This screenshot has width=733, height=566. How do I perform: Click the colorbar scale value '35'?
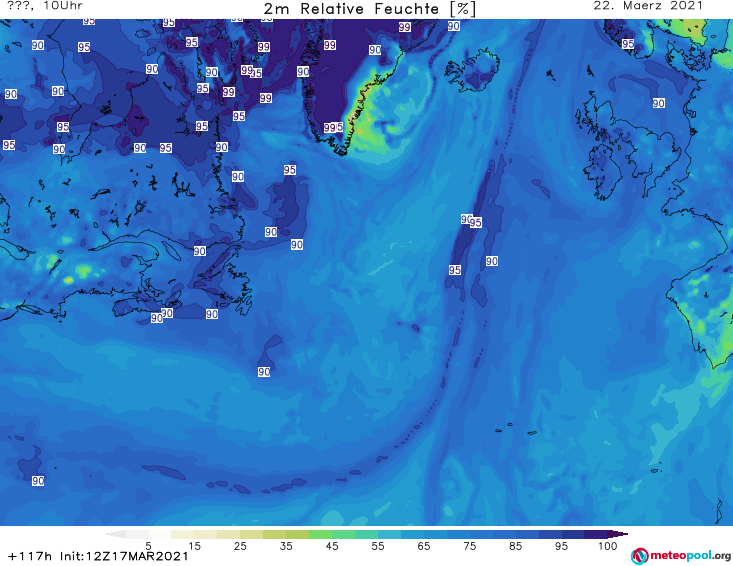286,546
